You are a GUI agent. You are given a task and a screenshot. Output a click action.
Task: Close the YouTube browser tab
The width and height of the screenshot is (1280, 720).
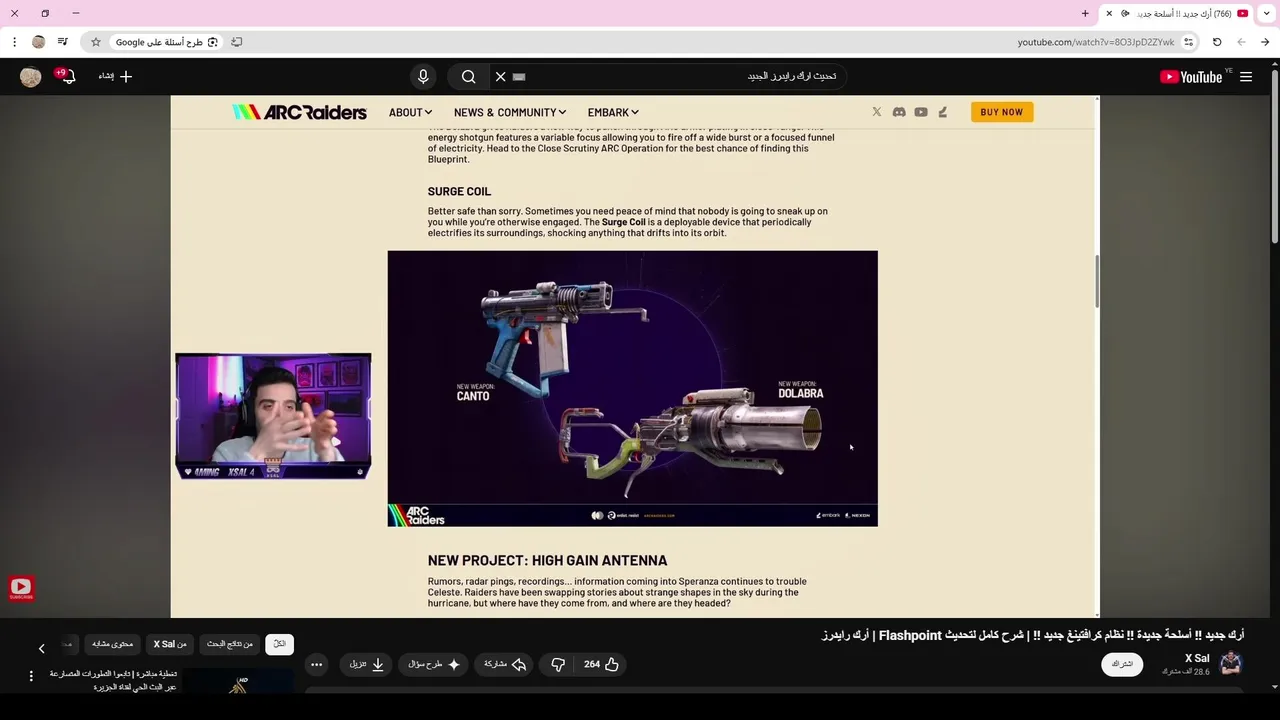(1109, 13)
